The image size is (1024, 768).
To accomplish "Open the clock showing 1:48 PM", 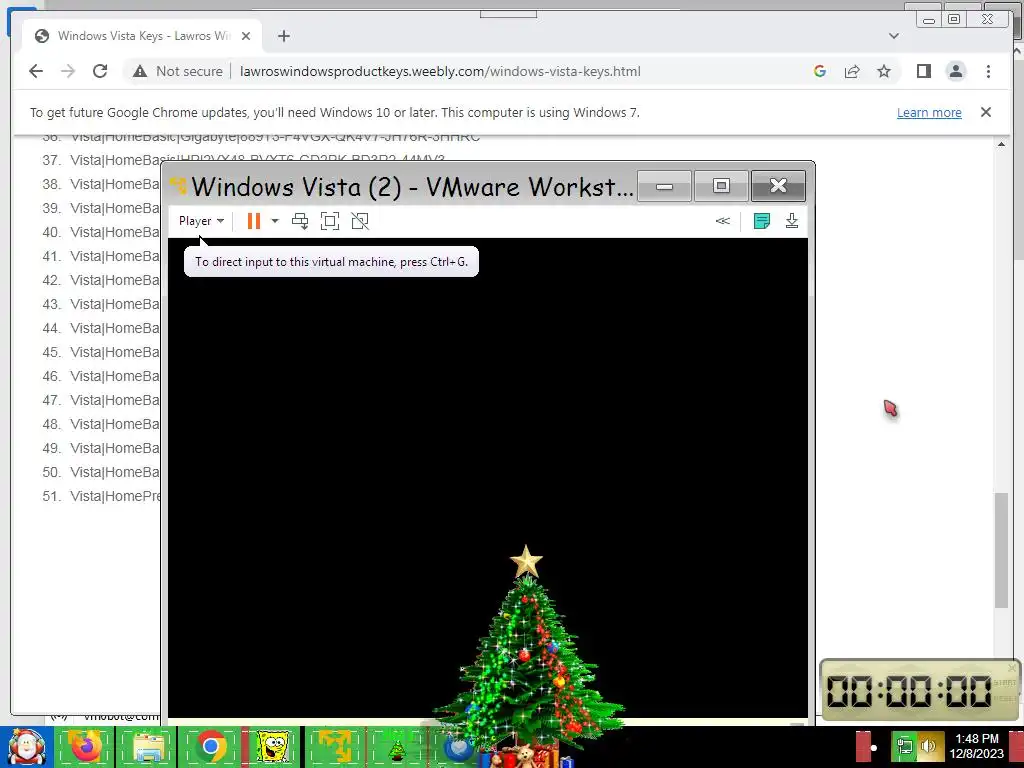I will coord(976,746).
